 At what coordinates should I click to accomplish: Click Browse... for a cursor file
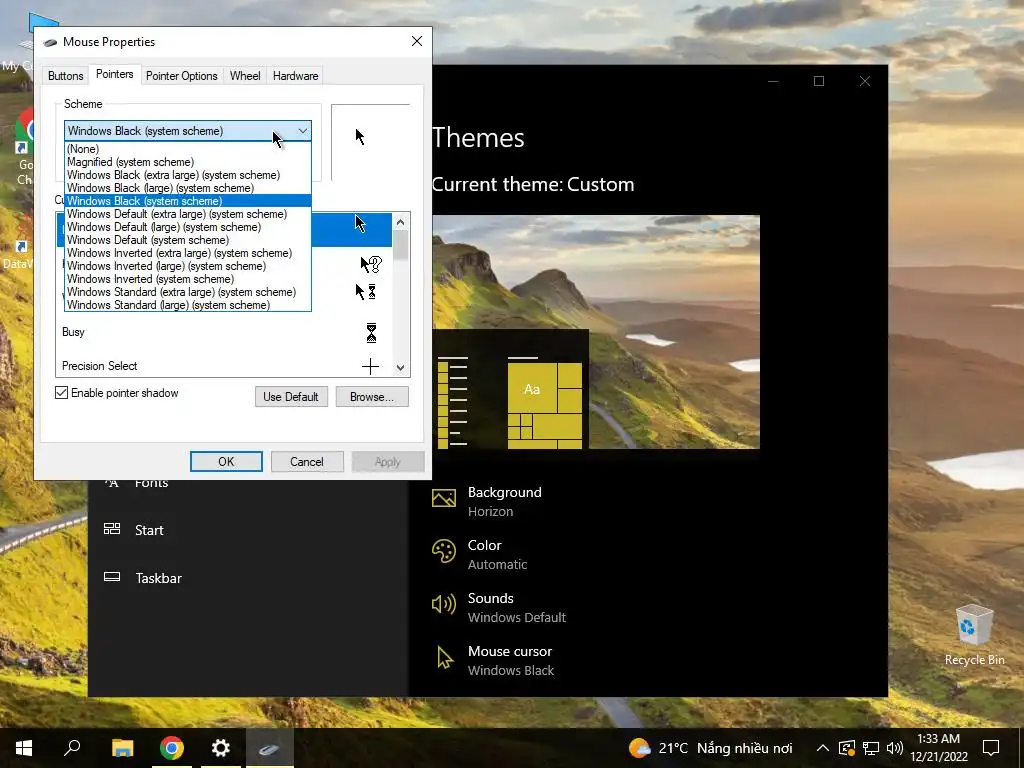[x=372, y=396]
